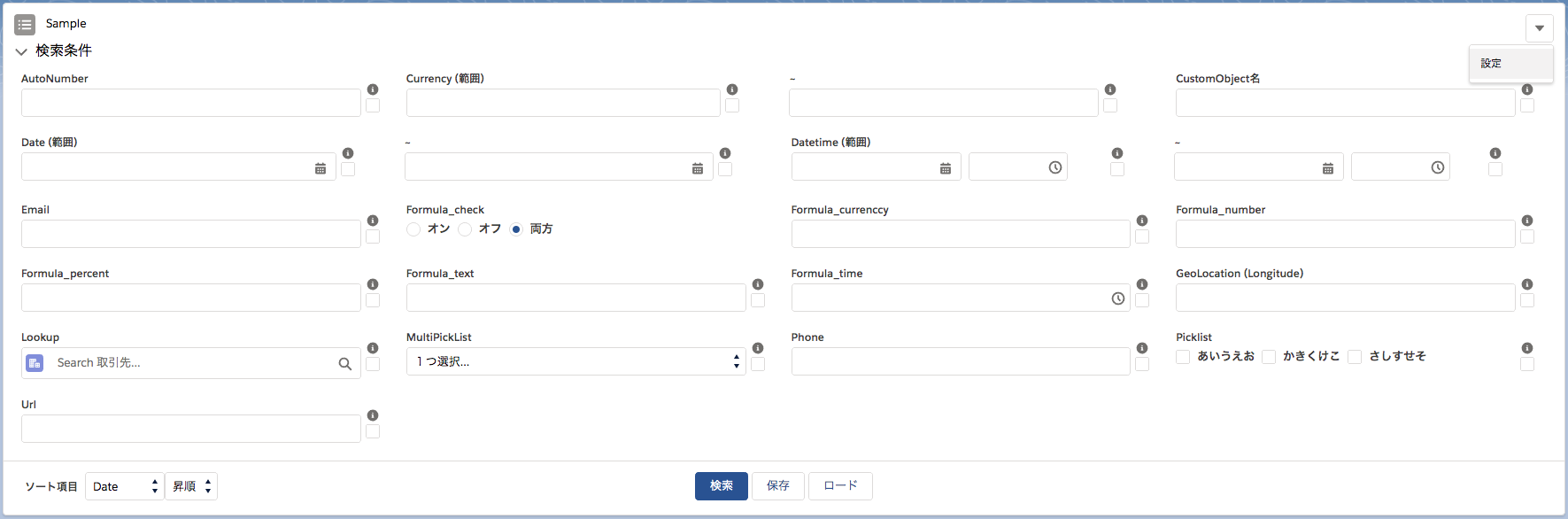1568x519 pixels.
Task: Click the Lookup search magnifier icon
Action: coord(345,363)
